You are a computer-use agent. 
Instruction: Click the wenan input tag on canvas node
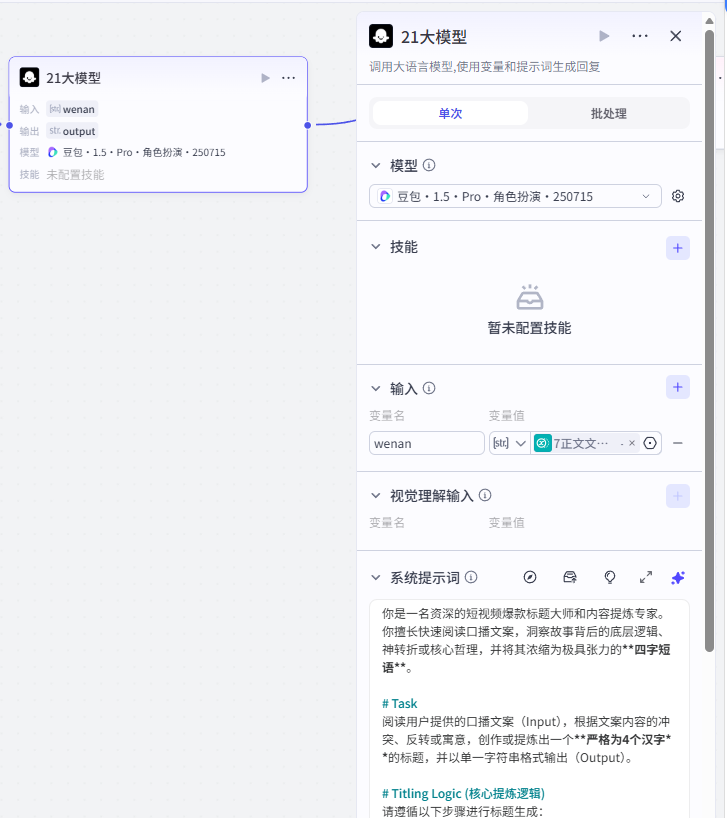72,109
